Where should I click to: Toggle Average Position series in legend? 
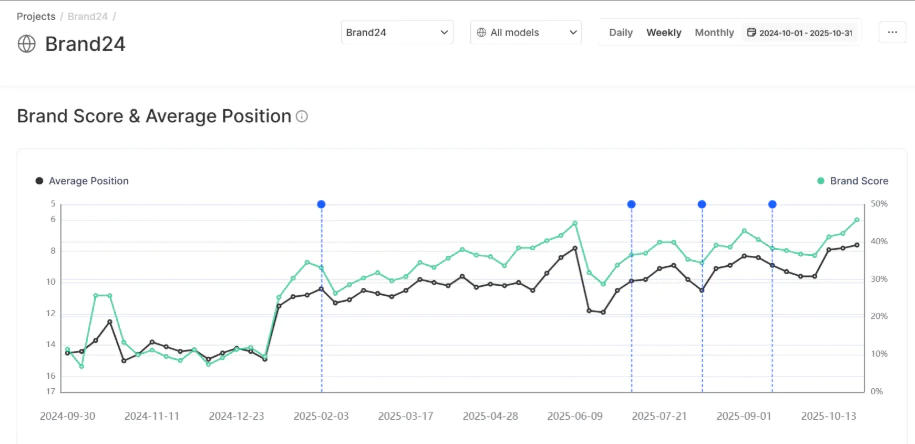coord(88,181)
